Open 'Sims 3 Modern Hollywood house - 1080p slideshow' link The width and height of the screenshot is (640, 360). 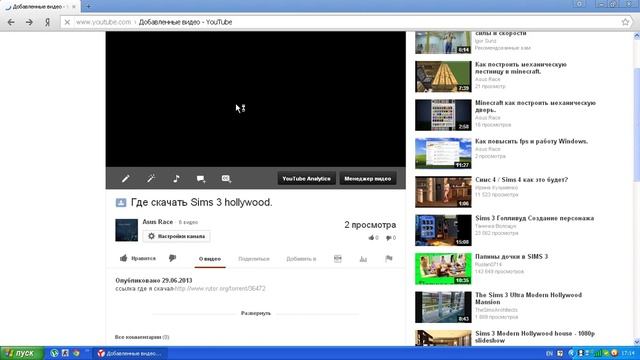535,337
